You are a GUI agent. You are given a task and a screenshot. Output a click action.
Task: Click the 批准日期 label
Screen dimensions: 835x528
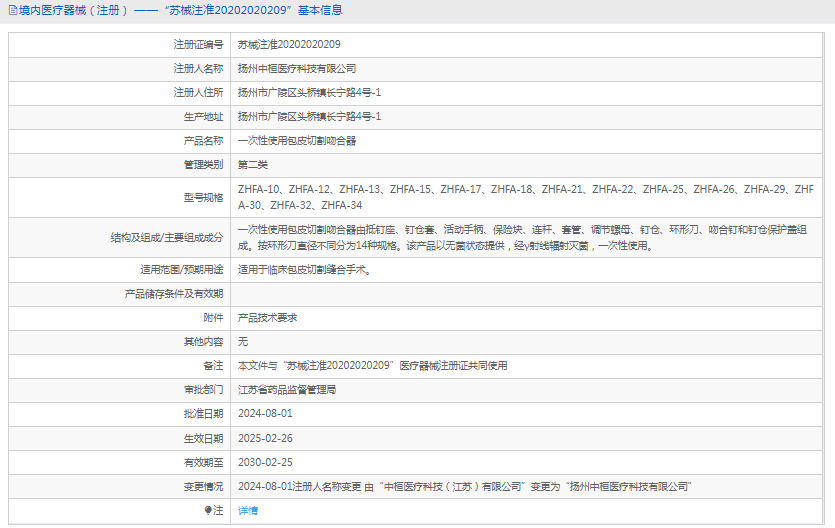coord(203,414)
